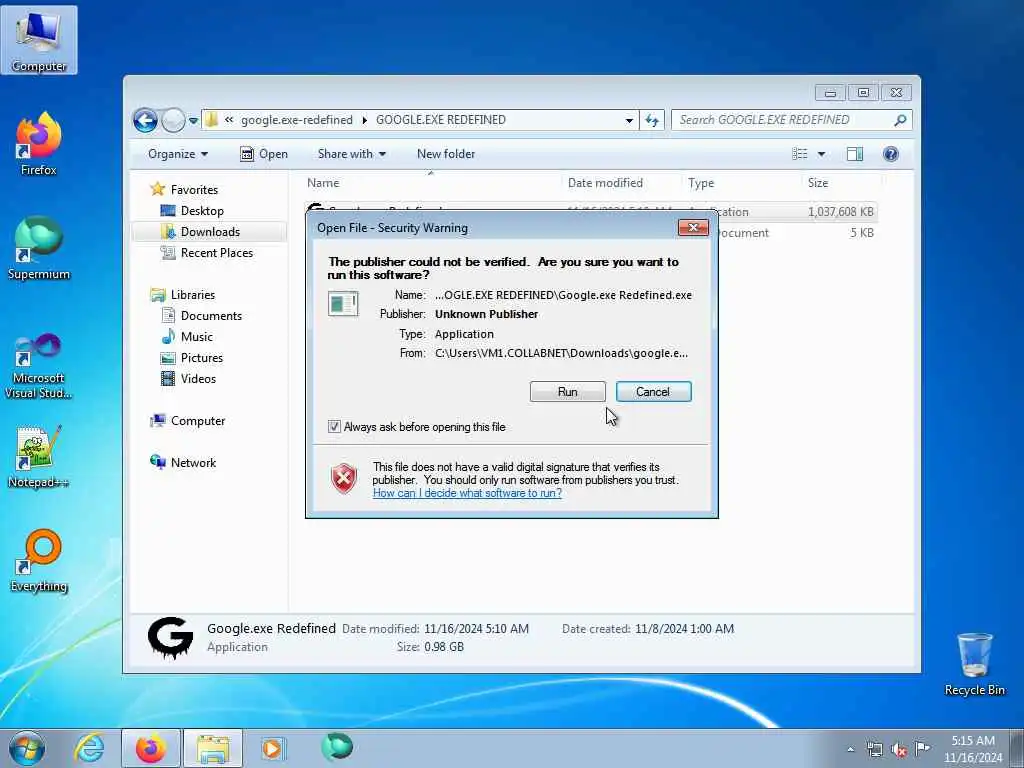Screen dimensions: 1024x768
Task: Toggle the preview pane button
Action: 855,154
